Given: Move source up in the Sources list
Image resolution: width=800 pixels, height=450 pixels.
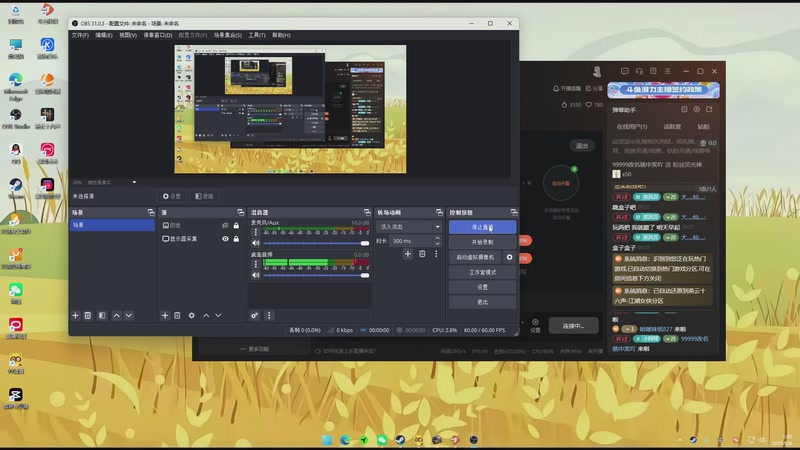Looking at the screenshot, I should pyautogui.click(x=206, y=316).
